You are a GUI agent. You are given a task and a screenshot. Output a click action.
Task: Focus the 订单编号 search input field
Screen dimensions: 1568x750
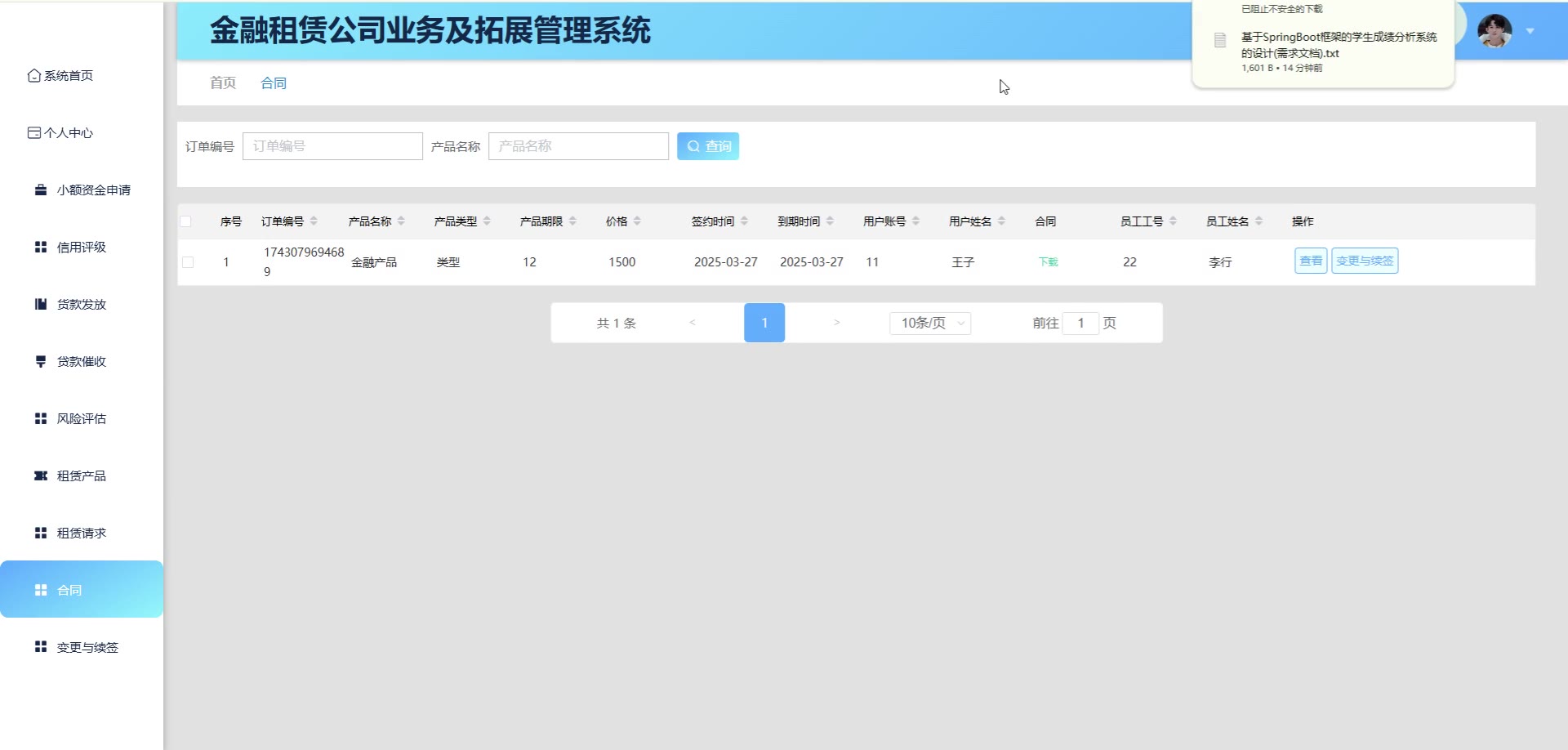[x=332, y=146]
